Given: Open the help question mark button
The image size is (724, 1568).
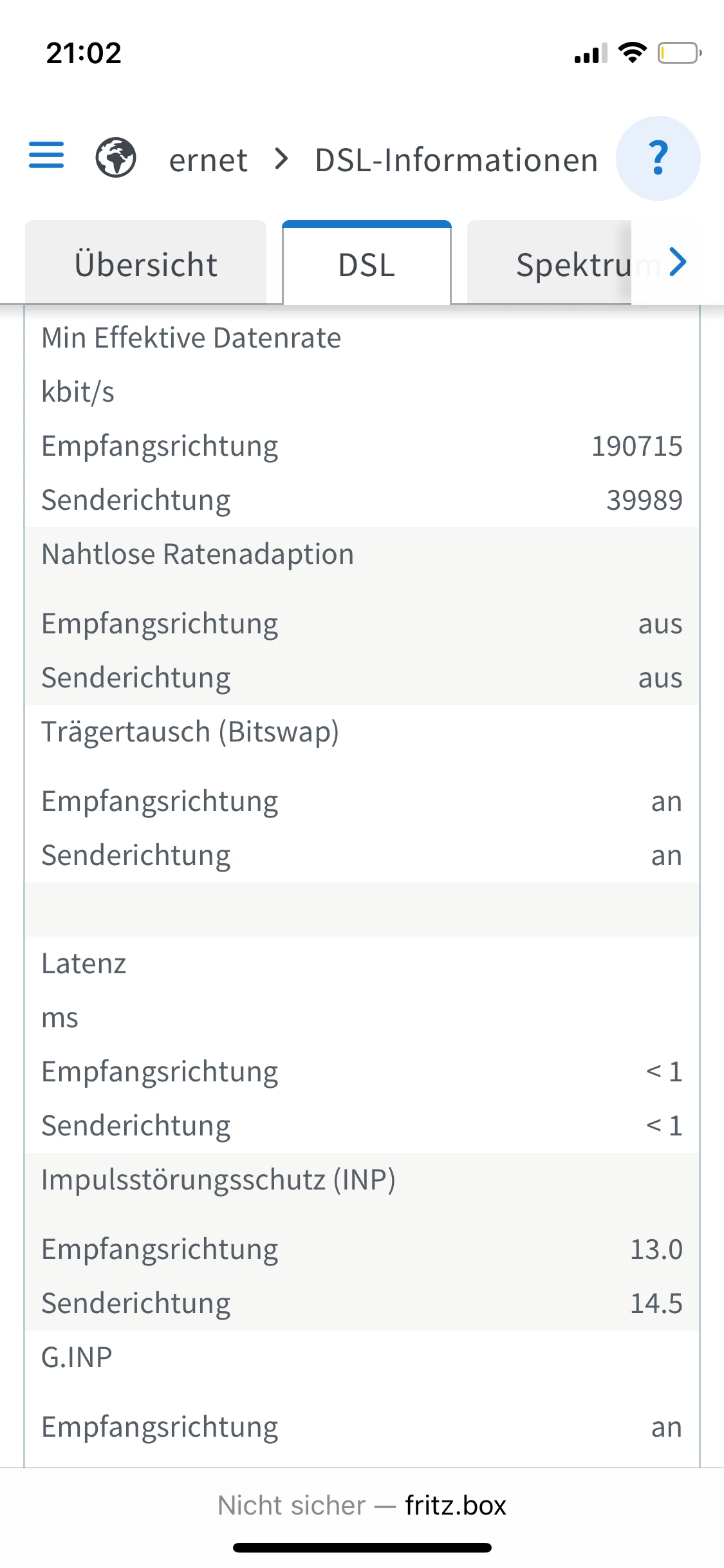Looking at the screenshot, I should [x=658, y=158].
